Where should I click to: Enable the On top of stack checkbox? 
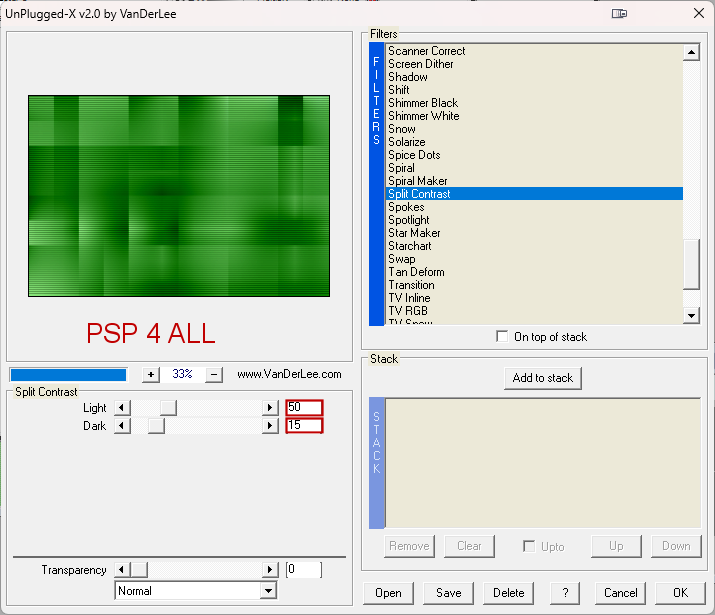coord(502,337)
